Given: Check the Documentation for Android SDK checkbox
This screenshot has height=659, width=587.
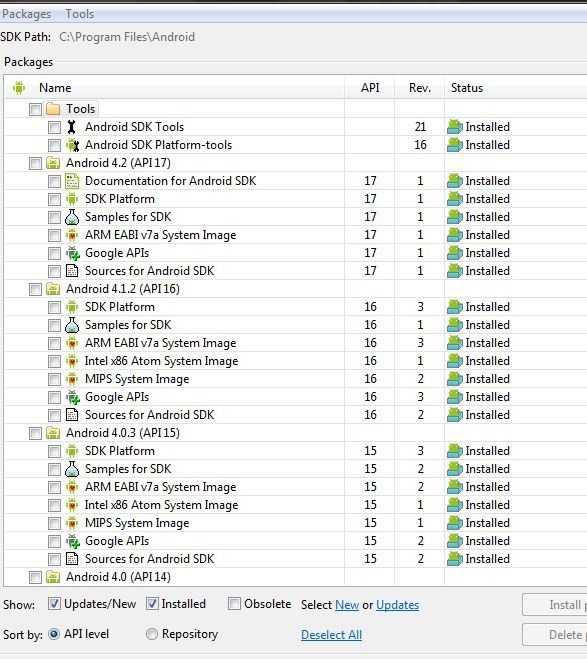Looking at the screenshot, I should (54, 182).
